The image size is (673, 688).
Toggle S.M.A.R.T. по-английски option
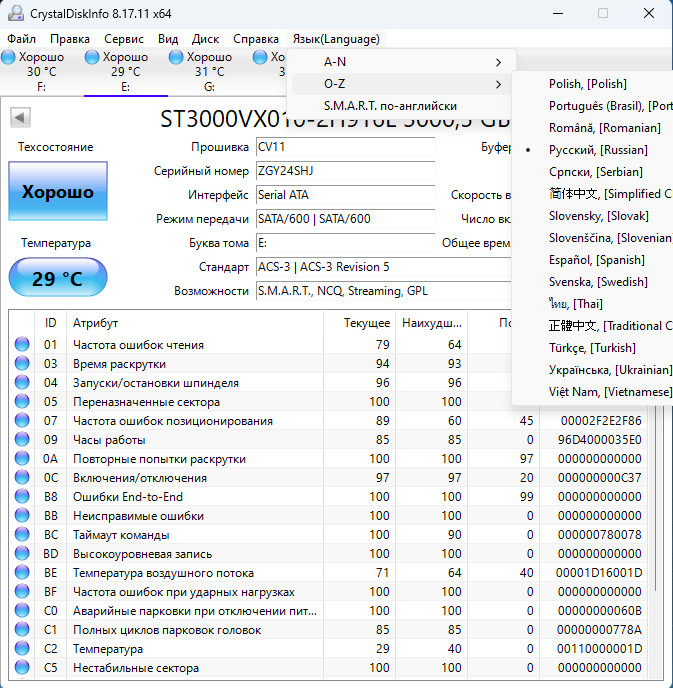(401, 106)
